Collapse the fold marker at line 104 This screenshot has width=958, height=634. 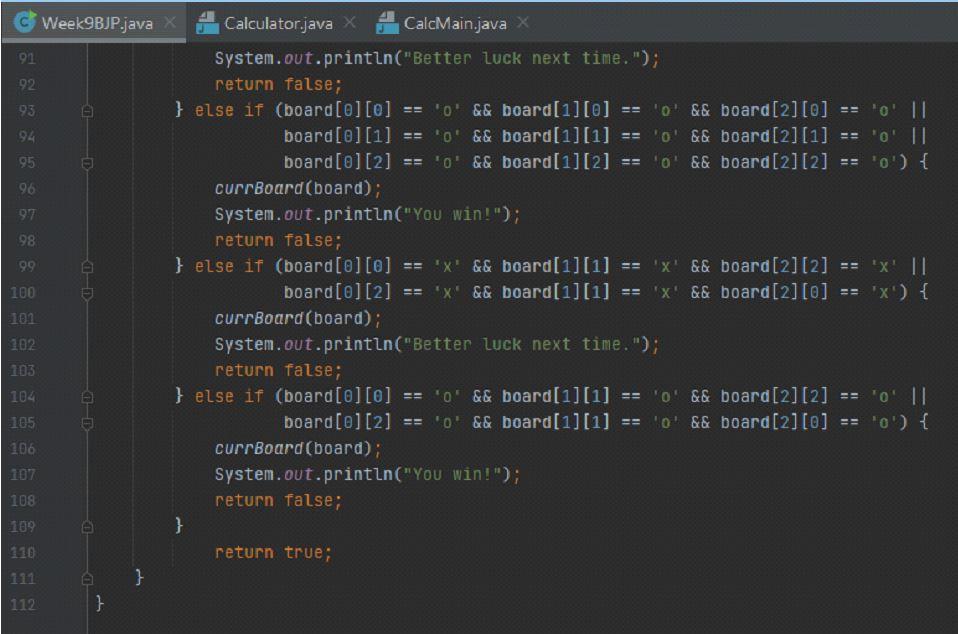click(87, 397)
